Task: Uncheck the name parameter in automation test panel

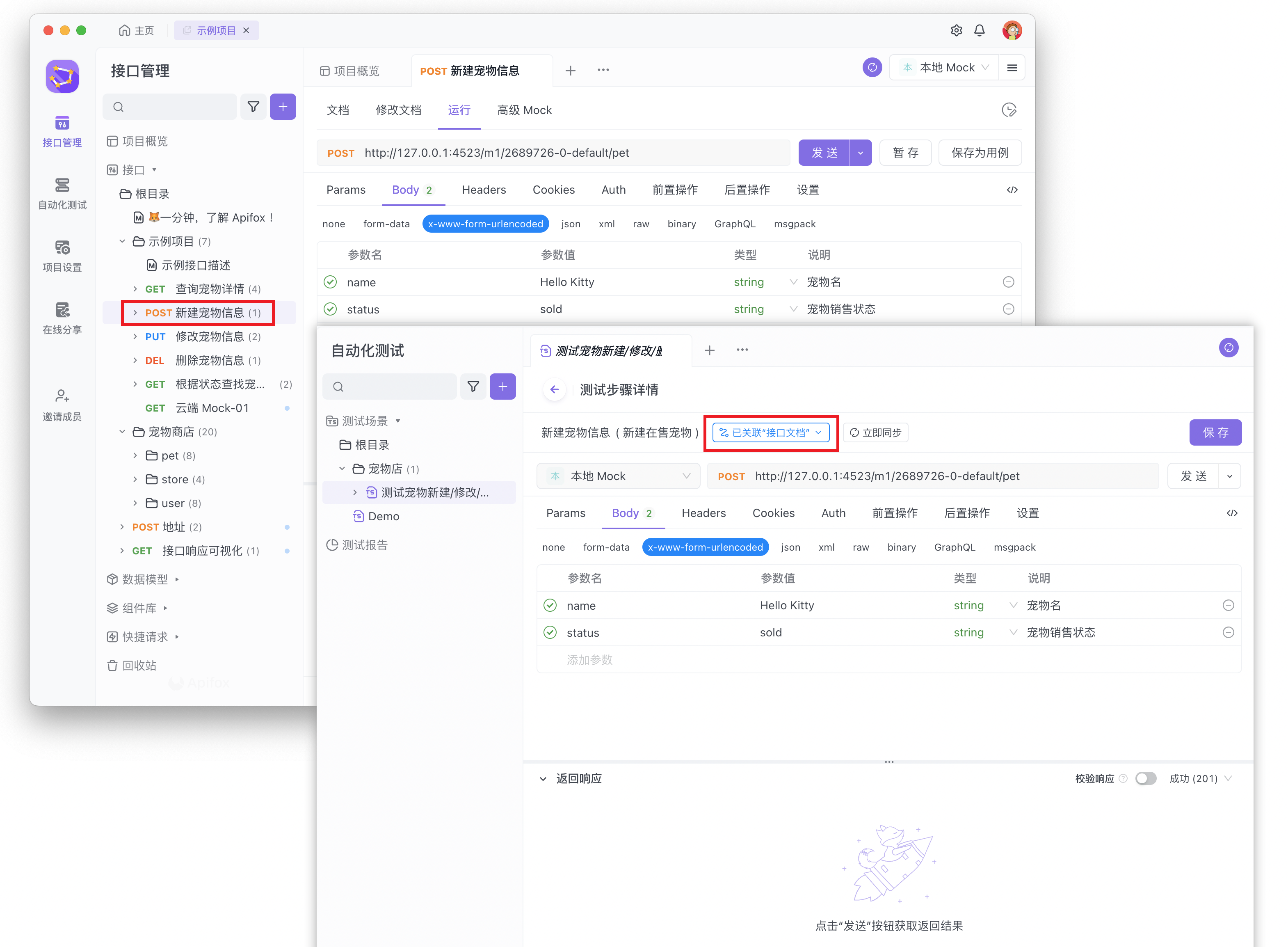Action: coord(550,605)
